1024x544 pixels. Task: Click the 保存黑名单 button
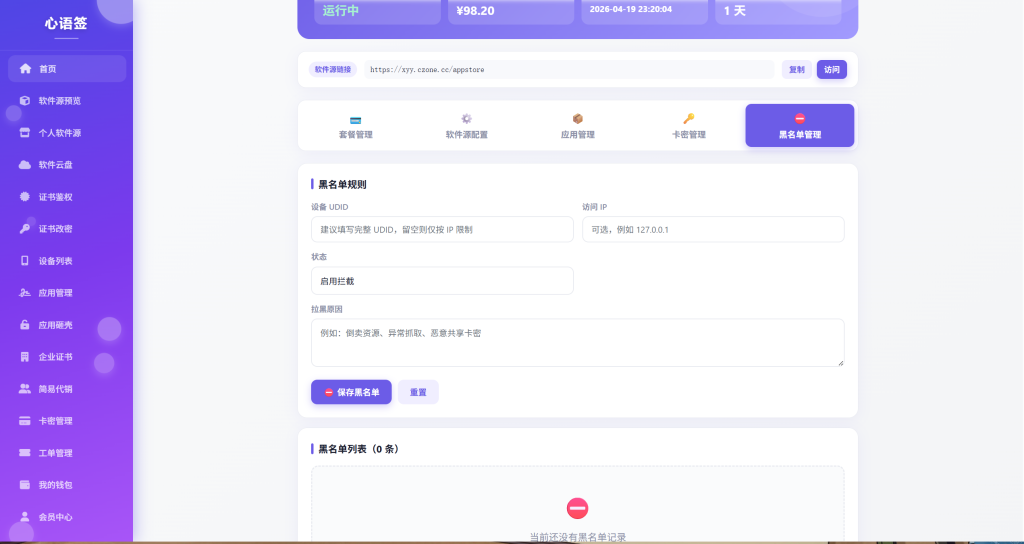tap(351, 392)
